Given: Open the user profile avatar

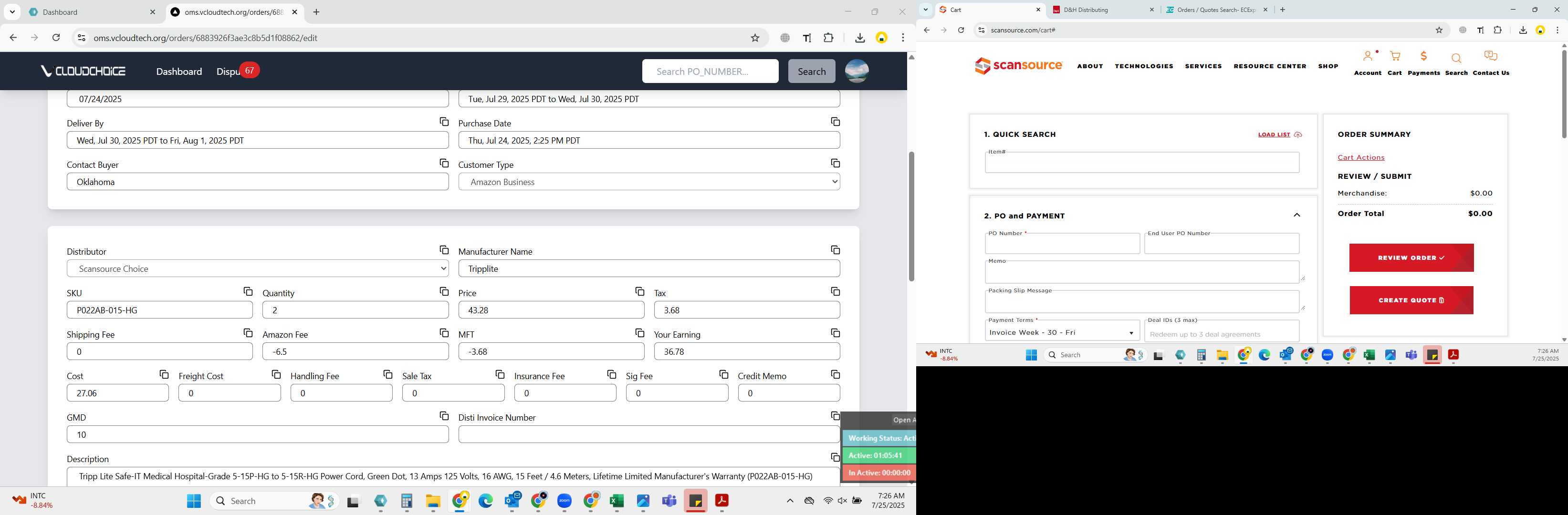Looking at the screenshot, I should (857, 71).
